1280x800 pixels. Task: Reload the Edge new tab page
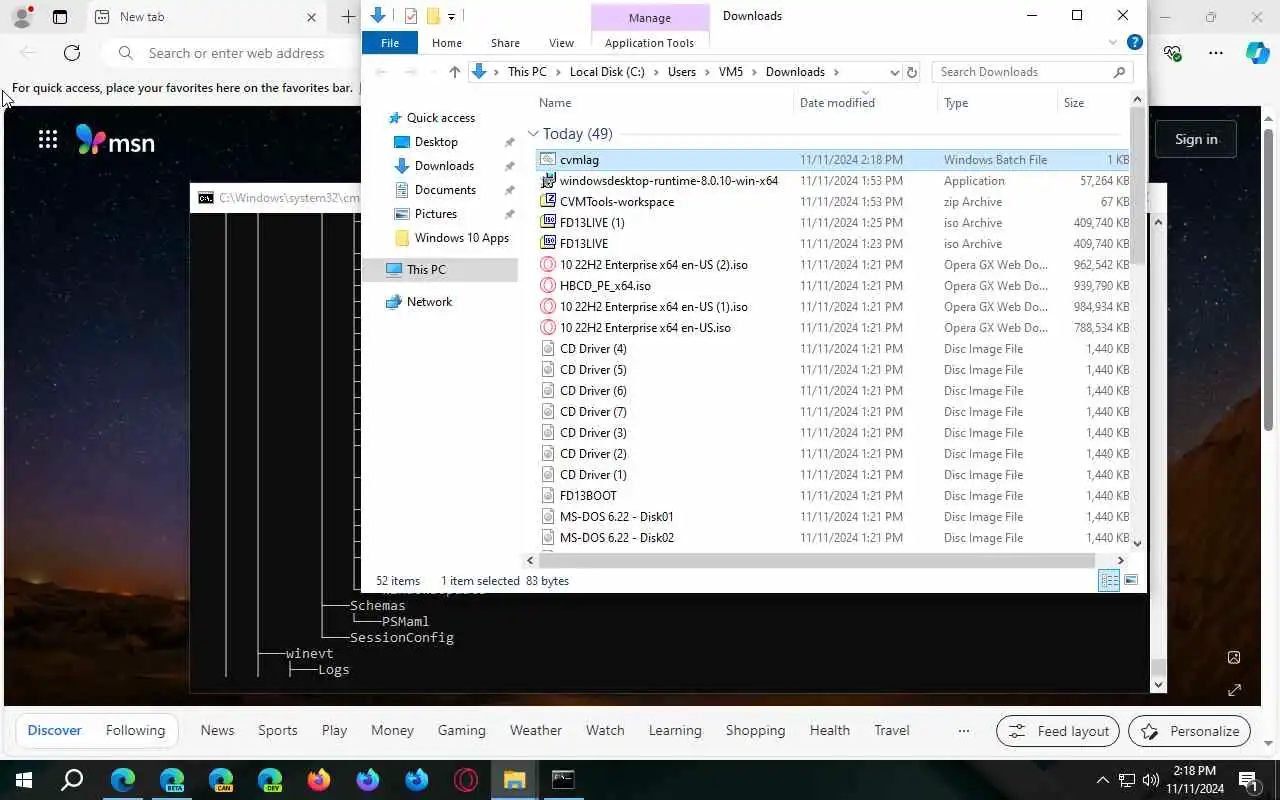(72, 53)
